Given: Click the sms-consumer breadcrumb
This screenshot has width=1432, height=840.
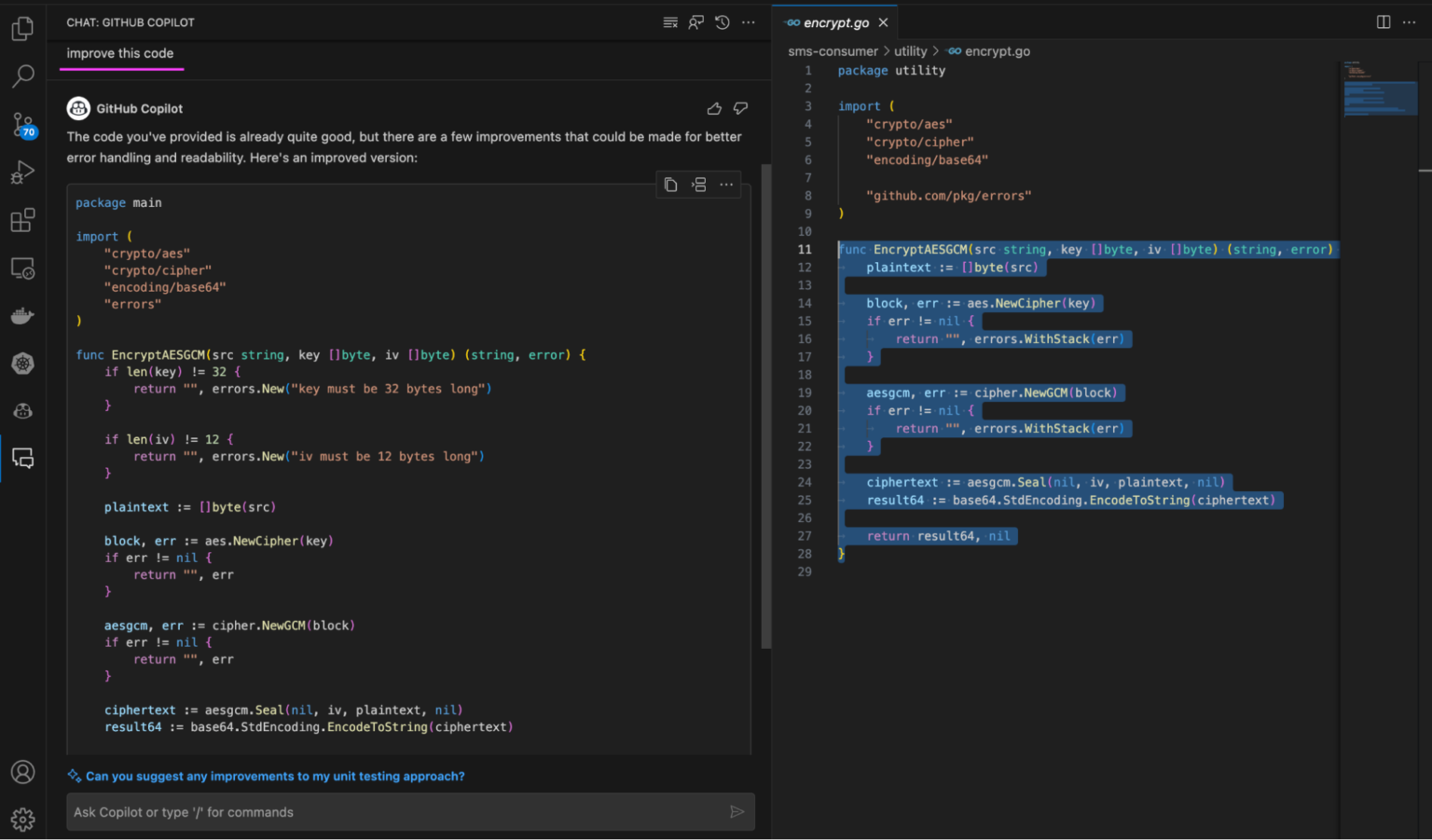Looking at the screenshot, I should (833, 51).
